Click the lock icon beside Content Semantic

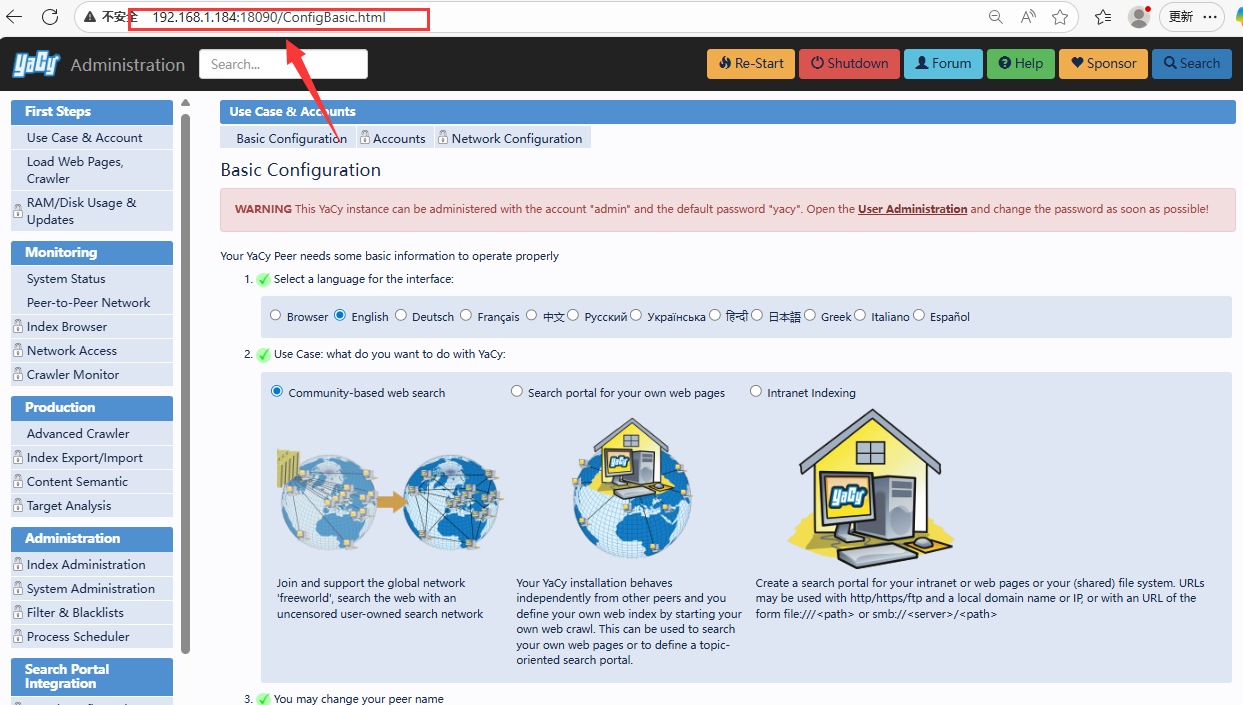[18, 482]
